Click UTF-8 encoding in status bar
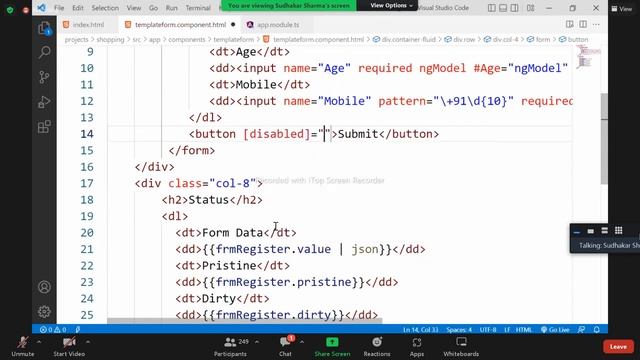Screen dimensions: 640x360 coord(488,329)
